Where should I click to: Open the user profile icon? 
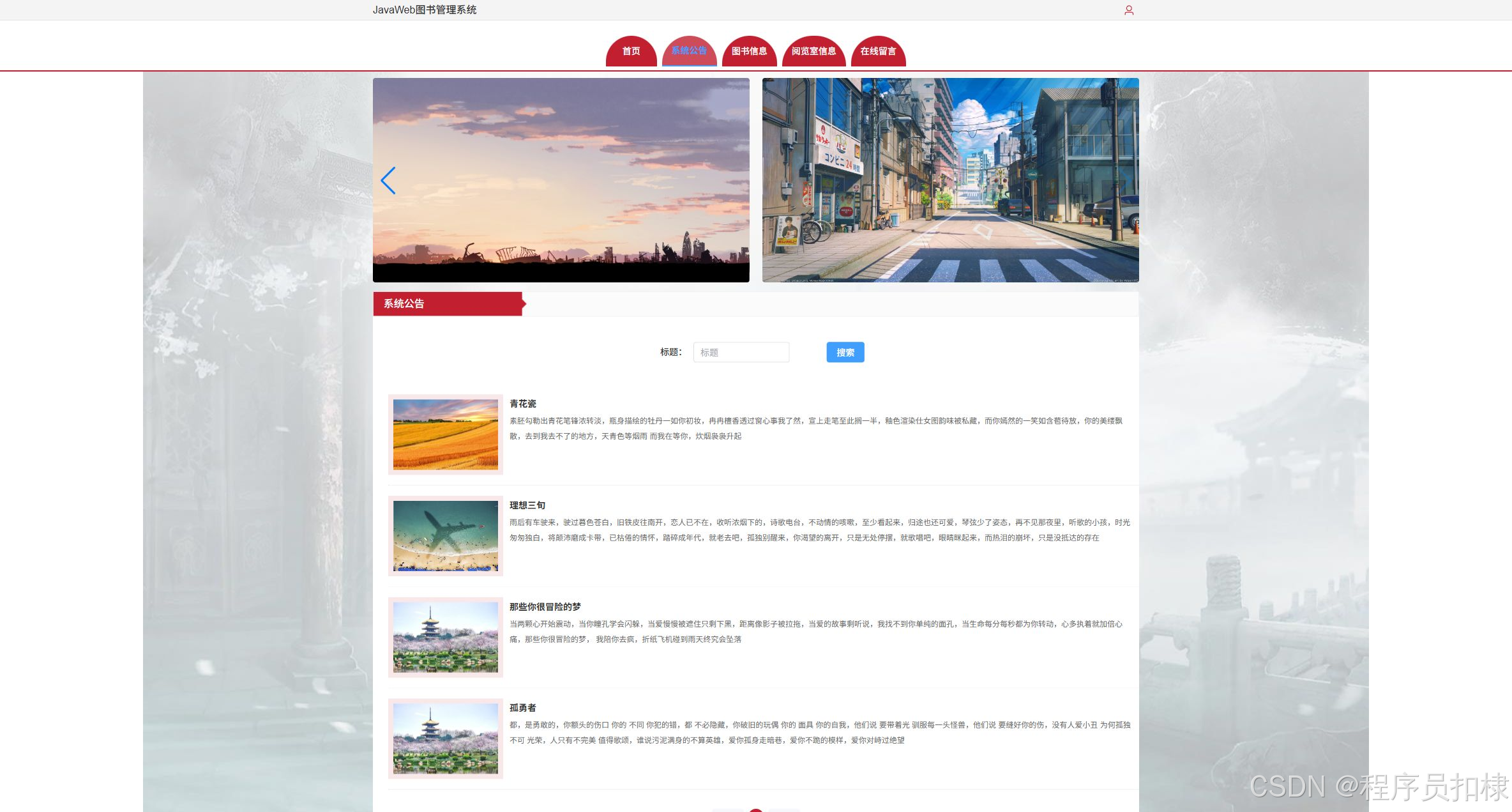coord(1129,10)
